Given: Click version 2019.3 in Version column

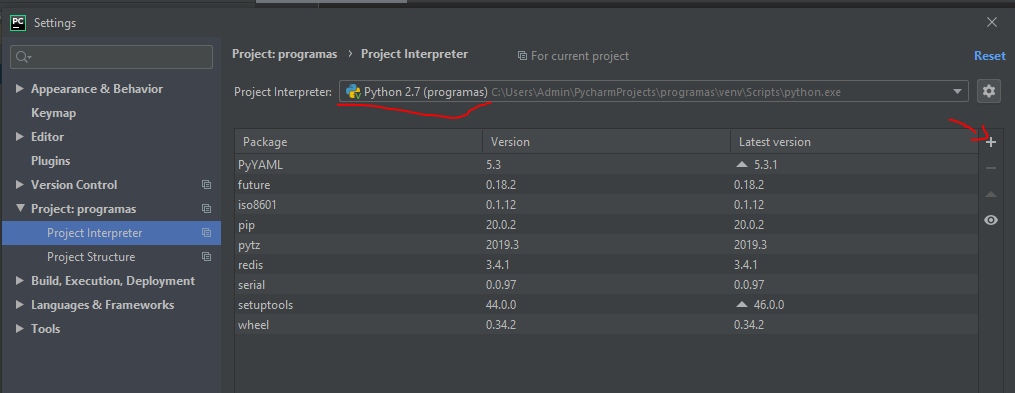Looking at the screenshot, I should point(502,245).
